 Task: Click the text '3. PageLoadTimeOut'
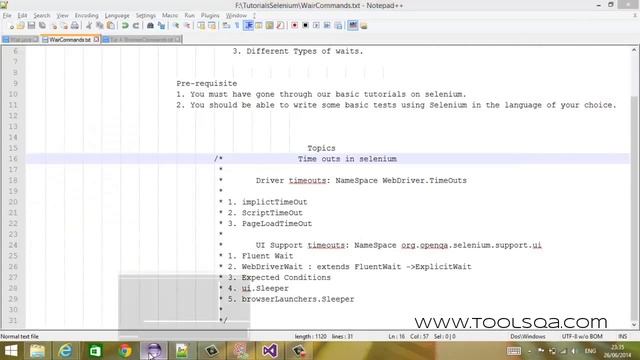(270, 224)
